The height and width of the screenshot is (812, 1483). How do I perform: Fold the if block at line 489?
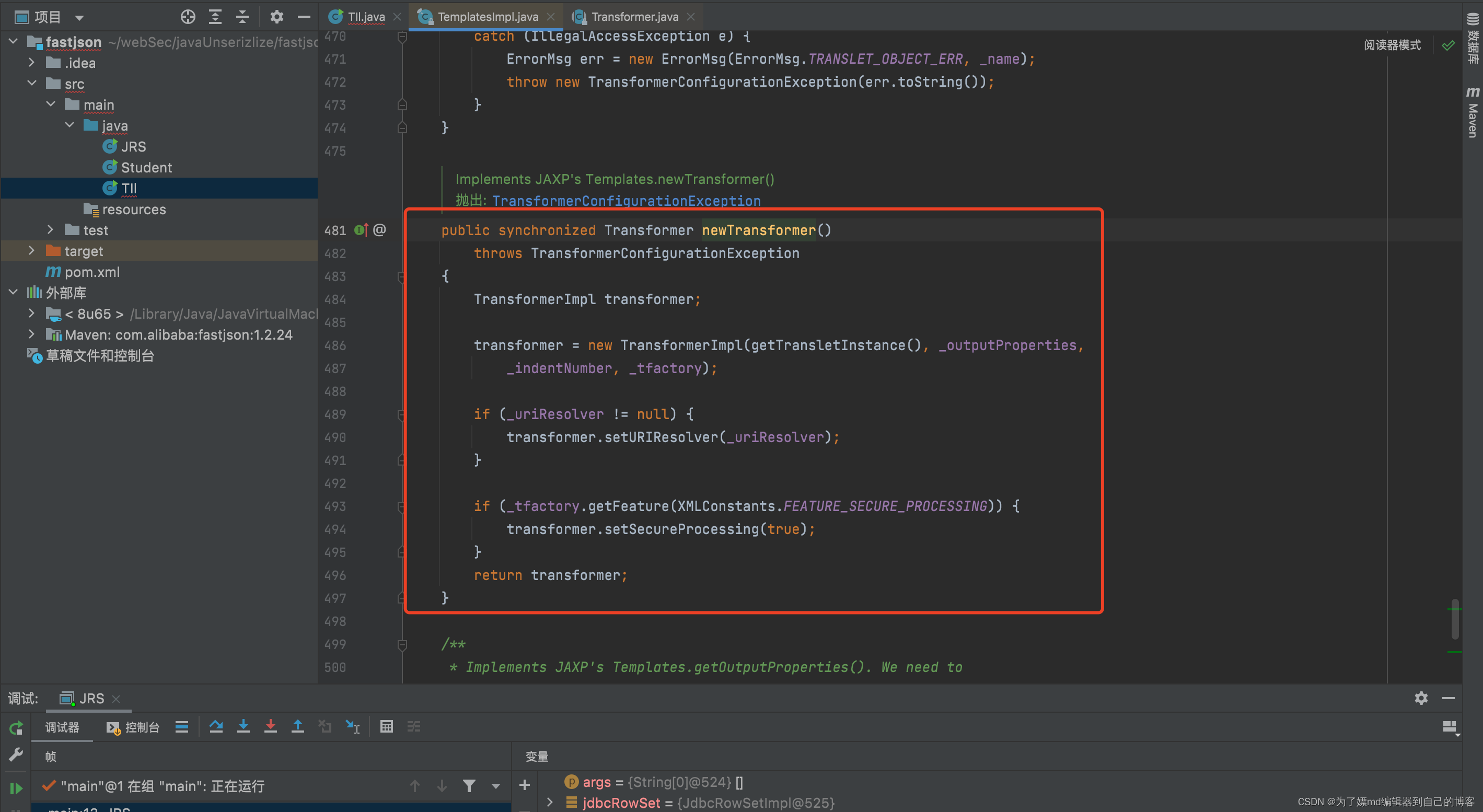(401, 414)
